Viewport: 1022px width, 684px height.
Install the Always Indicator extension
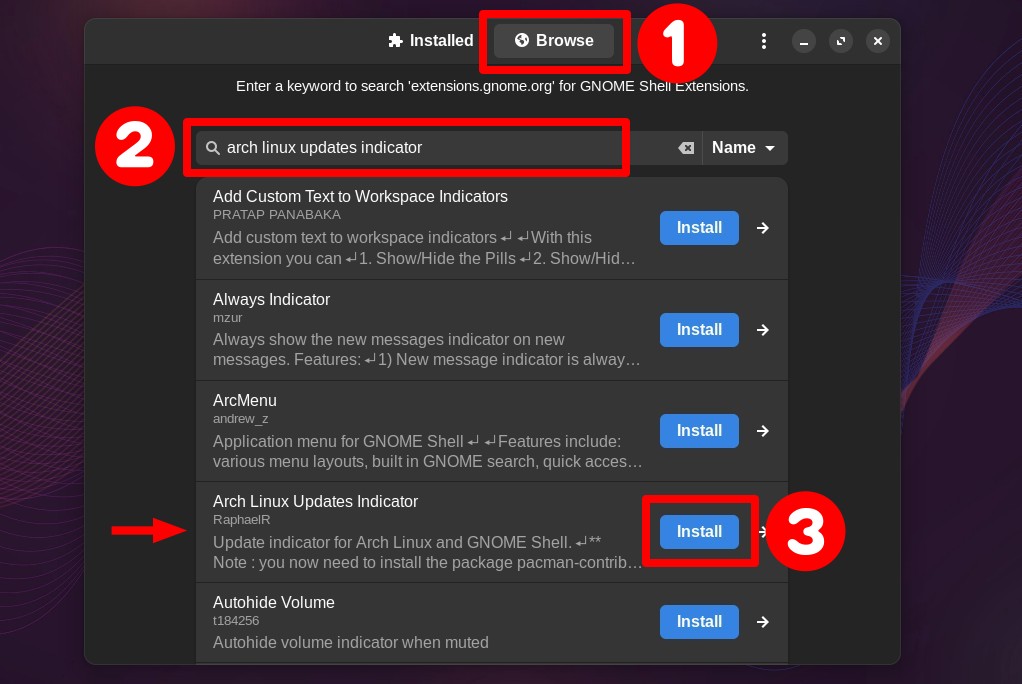pyautogui.click(x=699, y=330)
